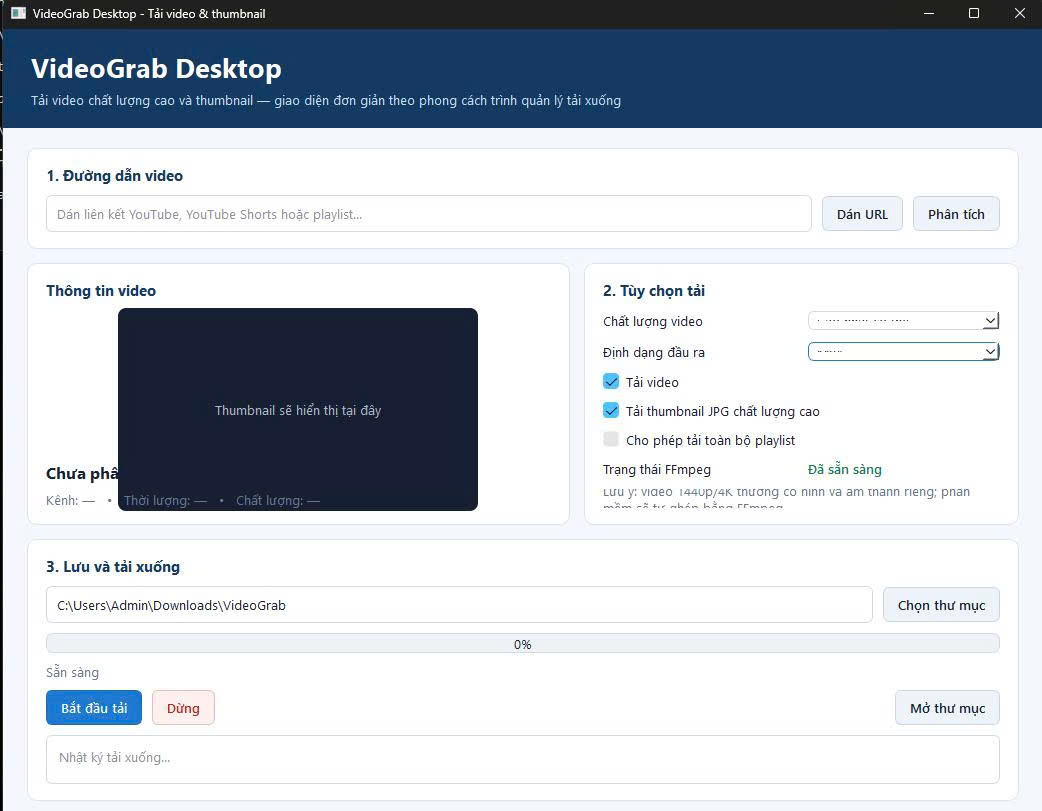Click the 0% download progress bar
1042x811 pixels.
click(x=522, y=643)
